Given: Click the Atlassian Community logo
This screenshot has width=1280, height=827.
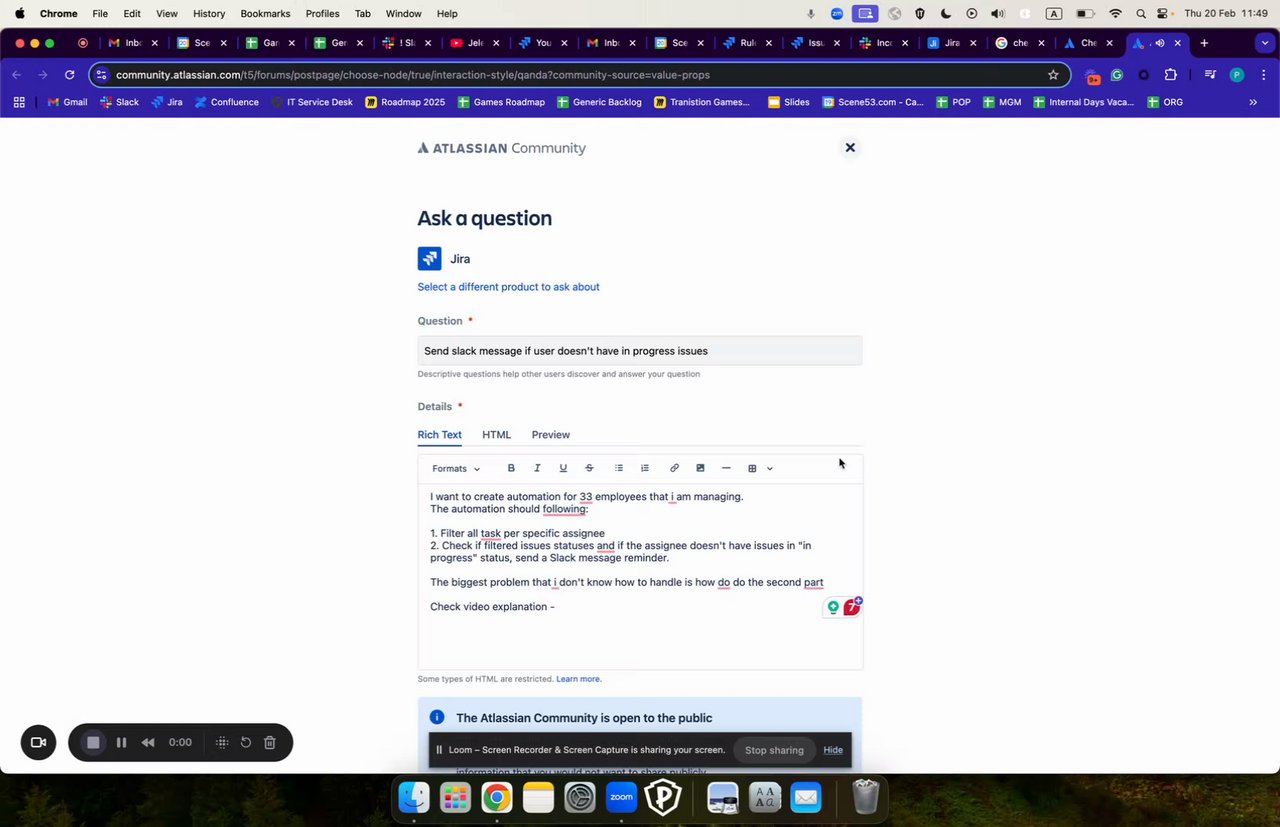Looking at the screenshot, I should pos(502,148).
